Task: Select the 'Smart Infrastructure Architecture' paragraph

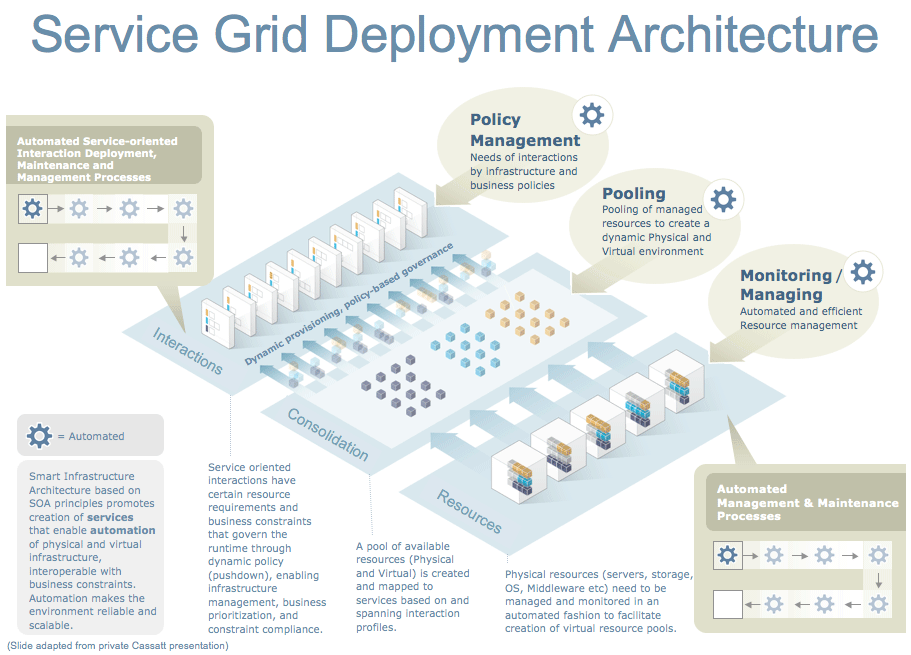Action: (92, 550)
